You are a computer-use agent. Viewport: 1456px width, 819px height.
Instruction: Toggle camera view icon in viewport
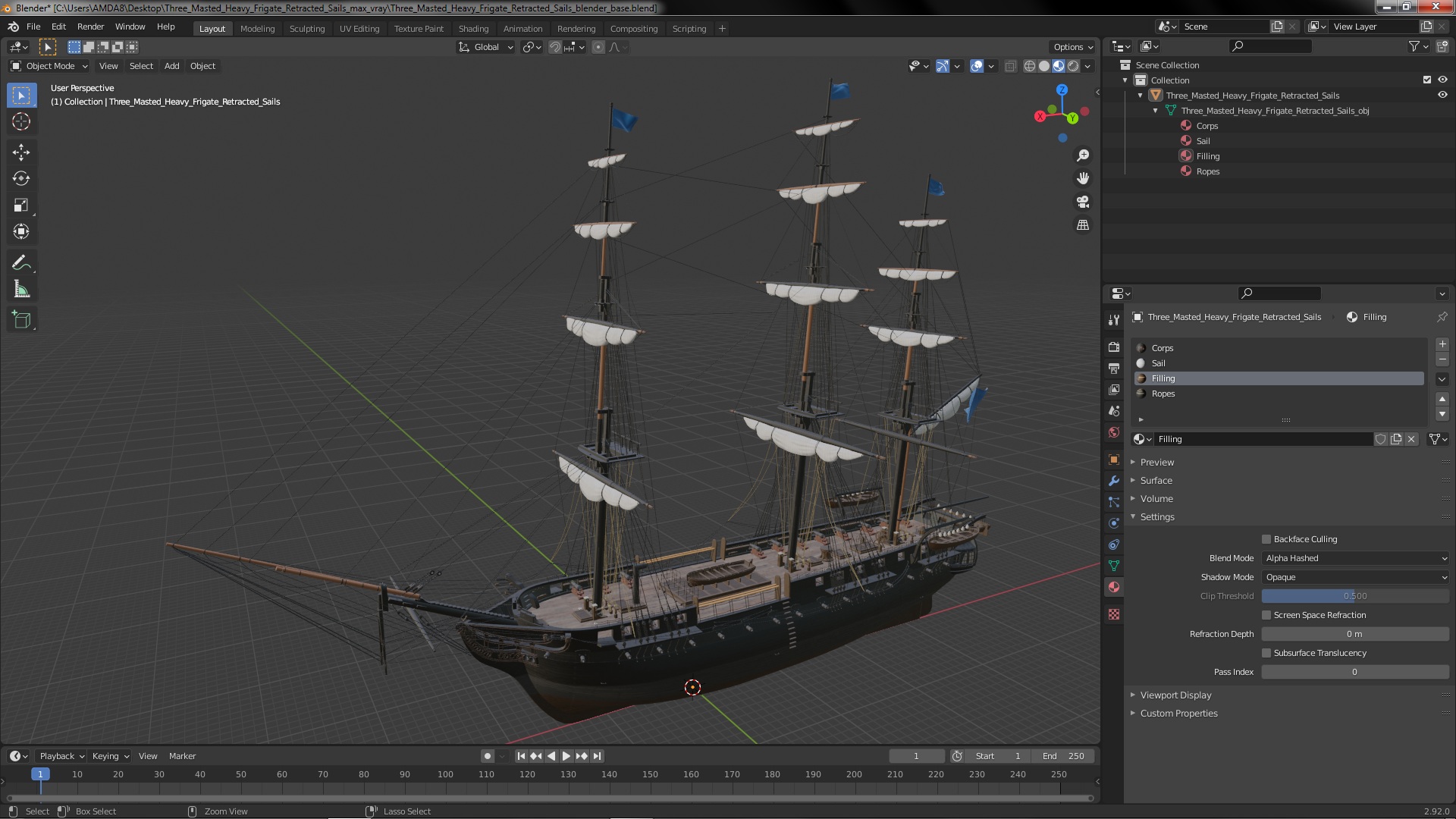click(x=1083, y=202)
